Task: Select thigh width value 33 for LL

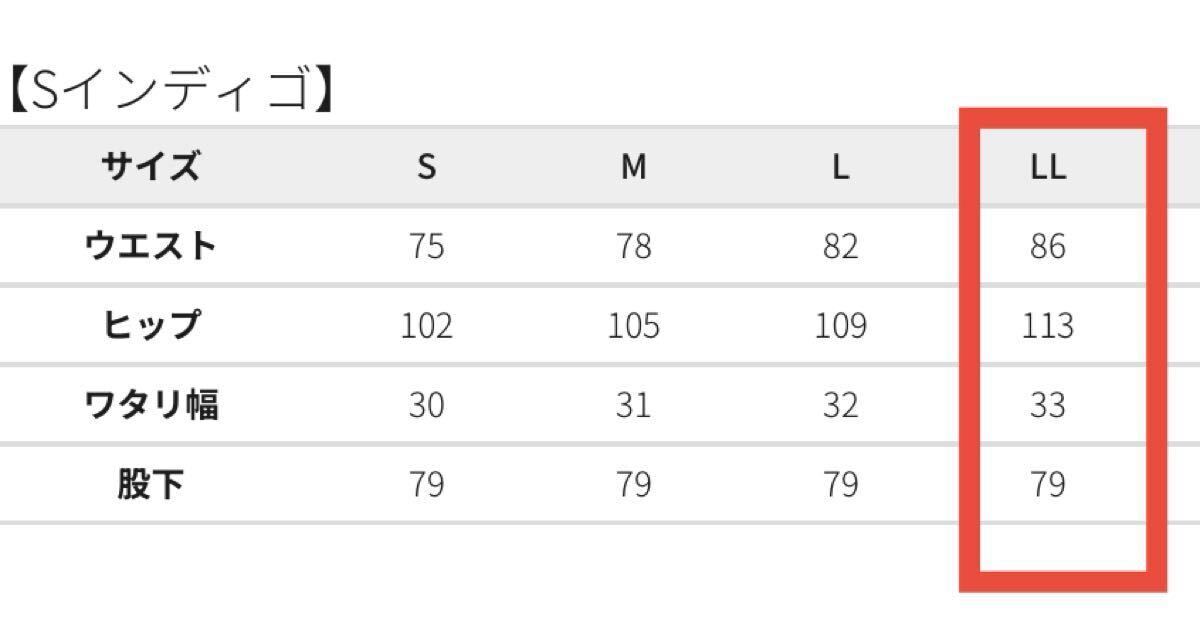Action: tap(1047, 405)
